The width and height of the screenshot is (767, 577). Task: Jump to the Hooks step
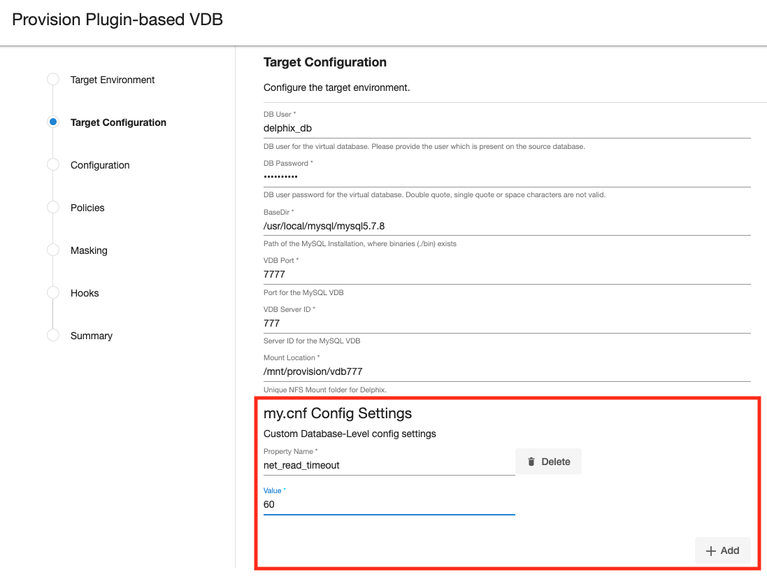pos(85,293)
